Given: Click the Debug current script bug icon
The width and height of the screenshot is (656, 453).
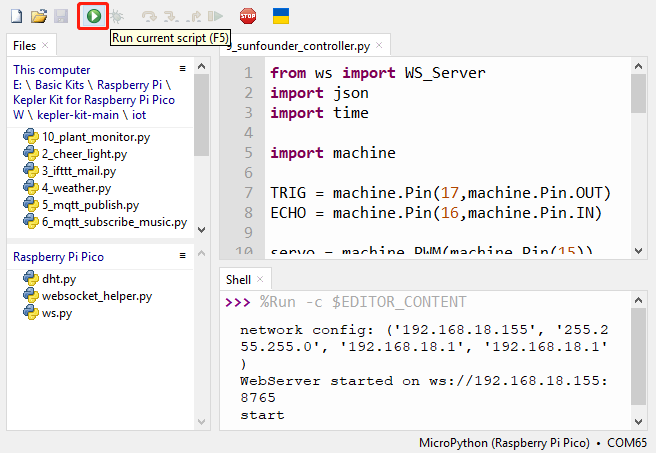Looking at the screenshot, I should point(116,16).
